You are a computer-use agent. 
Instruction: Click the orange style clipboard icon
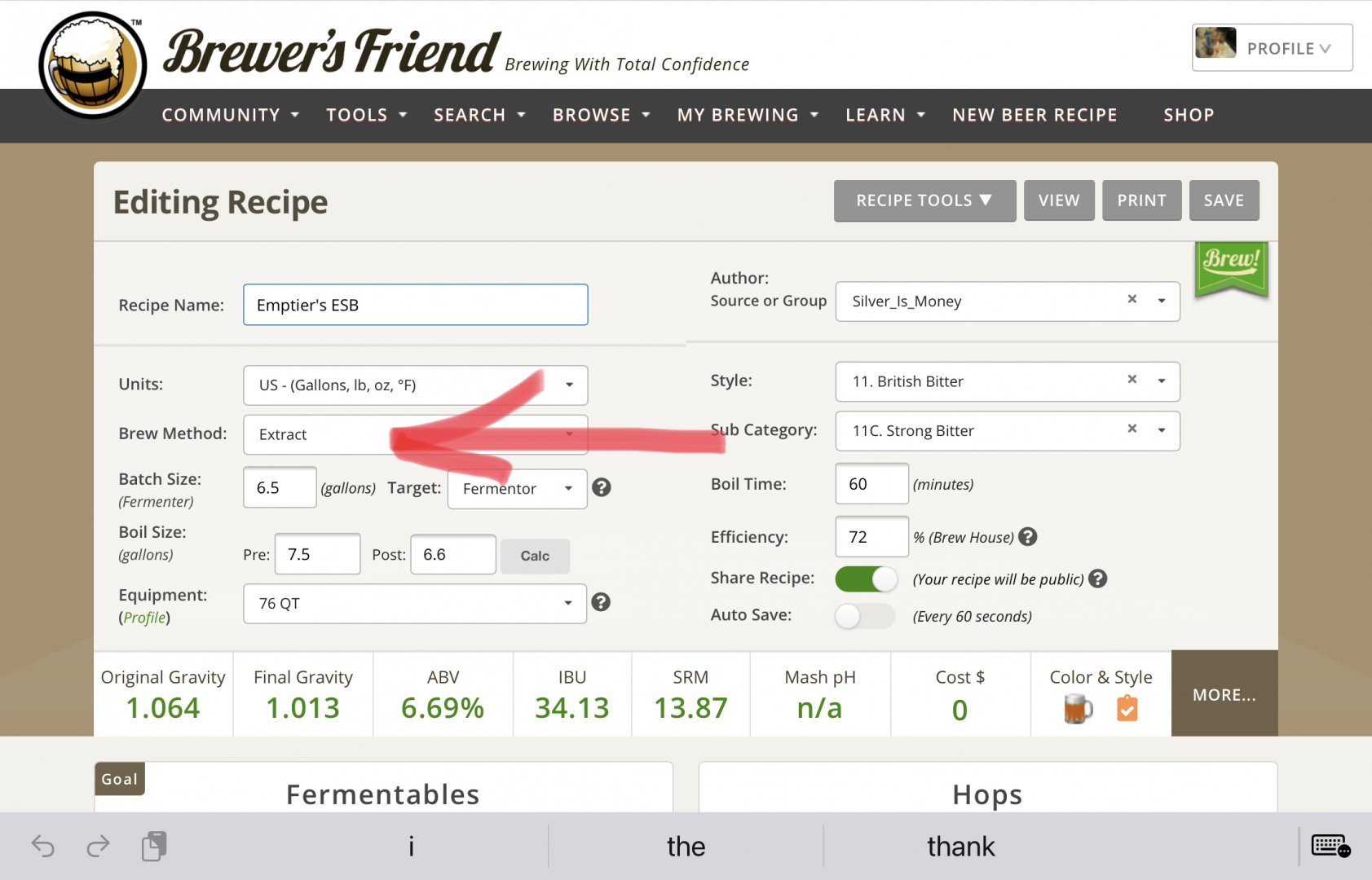click(1127, 708)
